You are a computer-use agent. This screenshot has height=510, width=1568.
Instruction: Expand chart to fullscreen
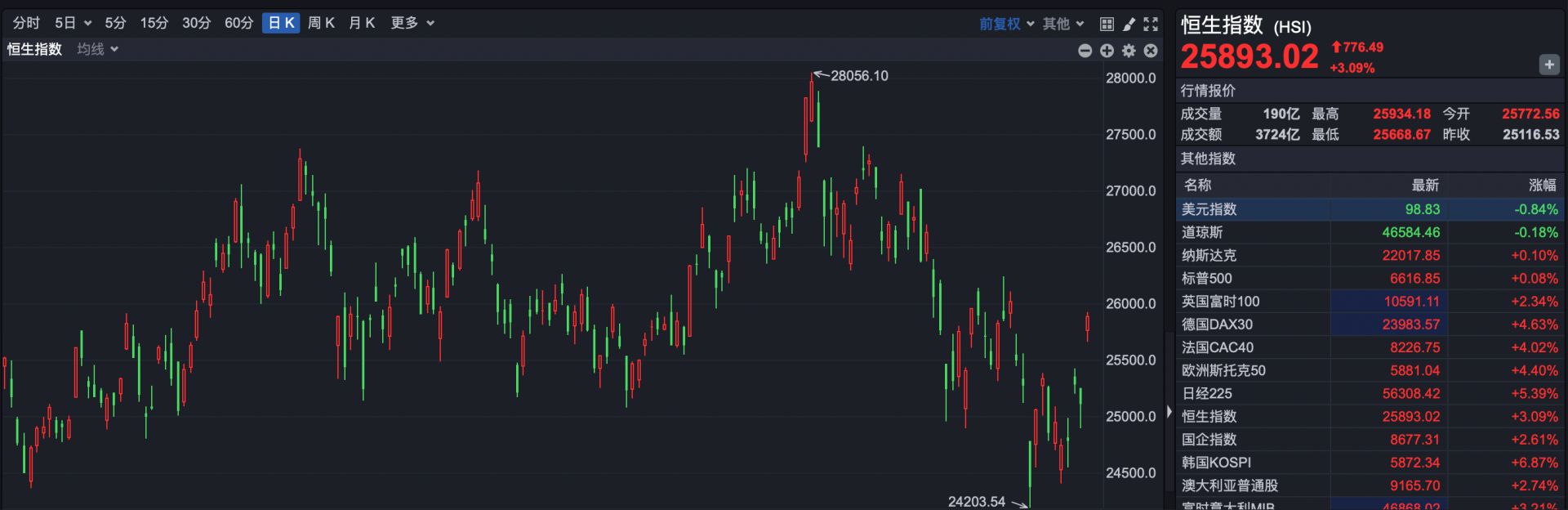1151,24
